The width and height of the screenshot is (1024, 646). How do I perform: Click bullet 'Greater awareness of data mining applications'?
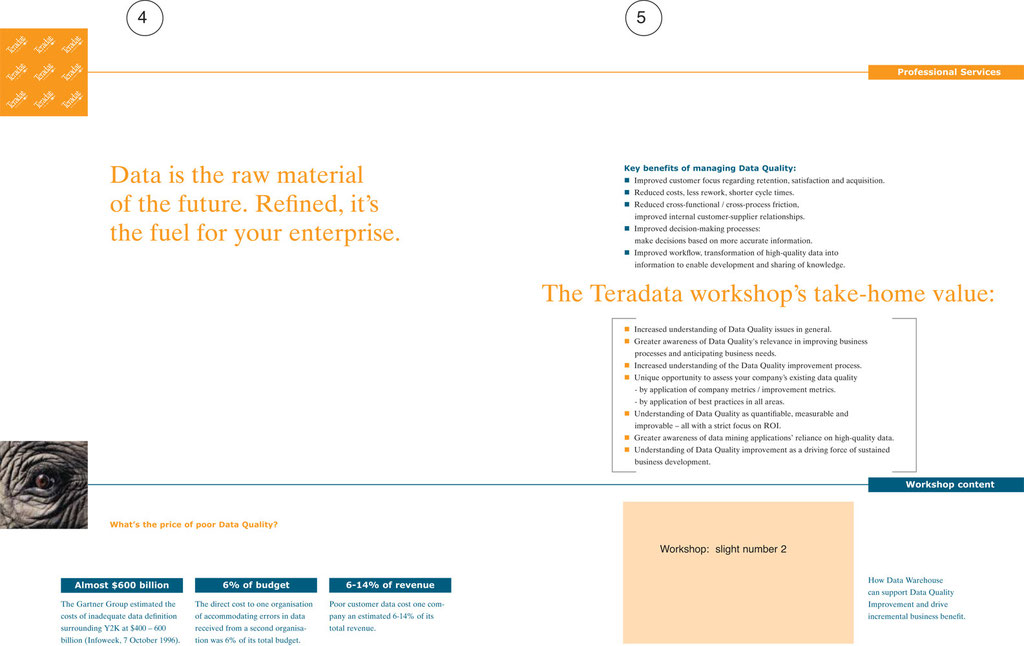tap(760, 438)
